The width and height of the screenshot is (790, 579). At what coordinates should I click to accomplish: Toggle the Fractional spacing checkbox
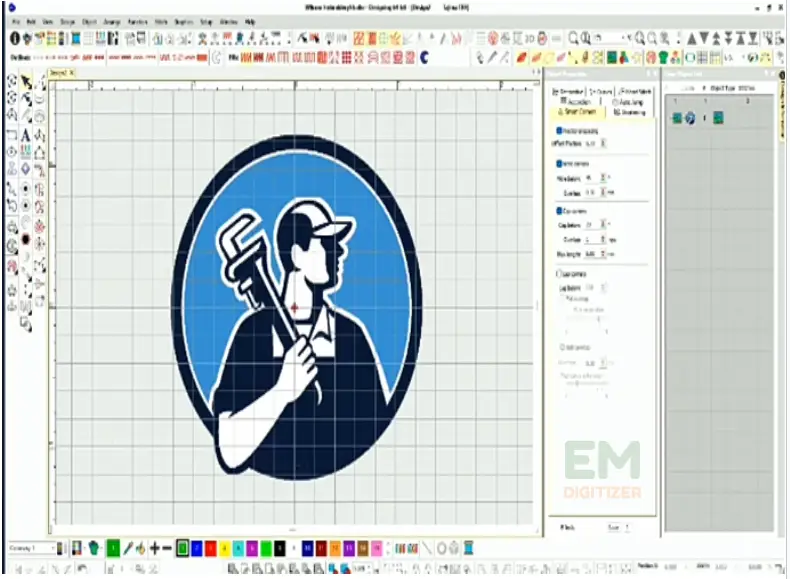point(559,131)
